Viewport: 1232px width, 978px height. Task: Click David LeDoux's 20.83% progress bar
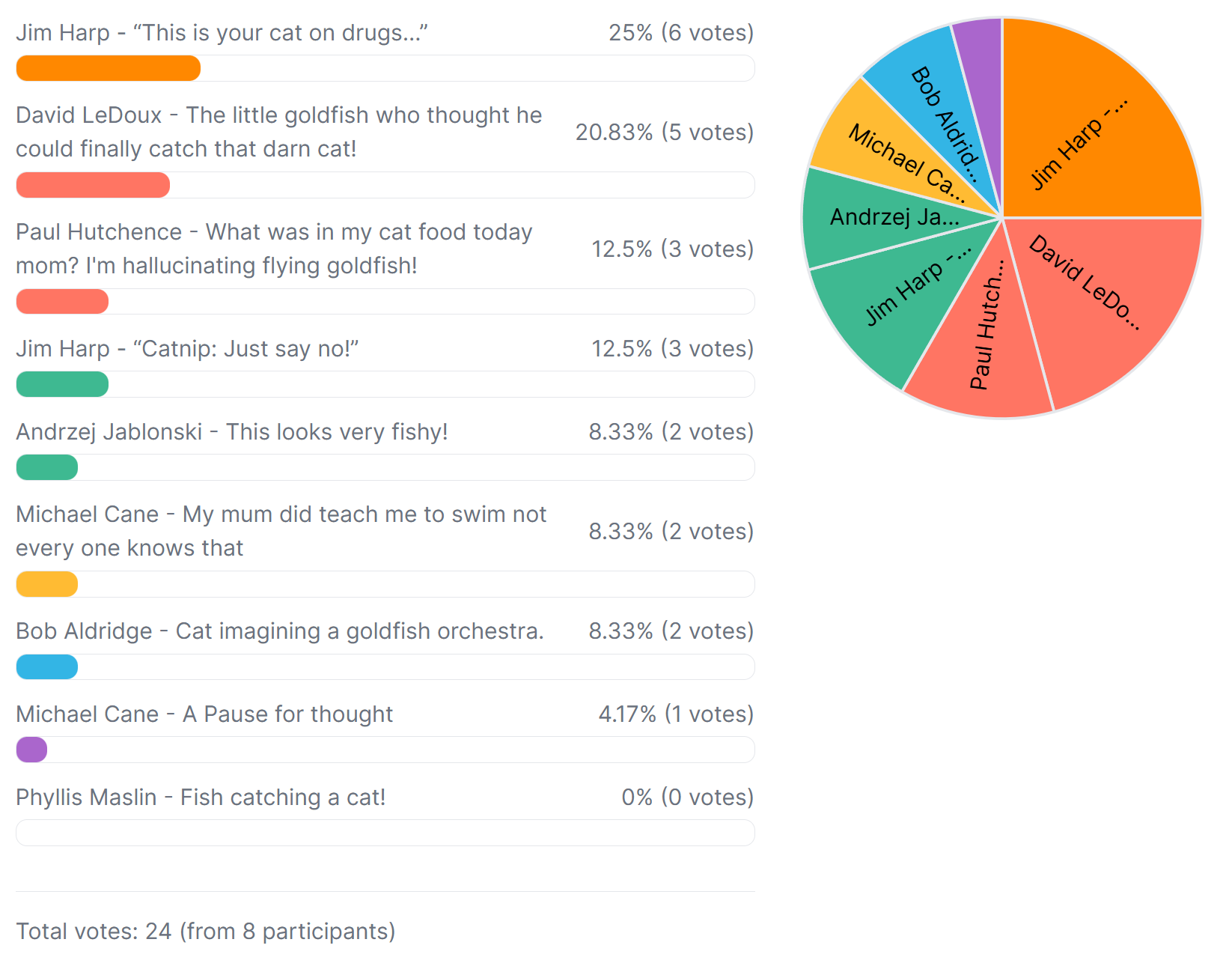93,185
